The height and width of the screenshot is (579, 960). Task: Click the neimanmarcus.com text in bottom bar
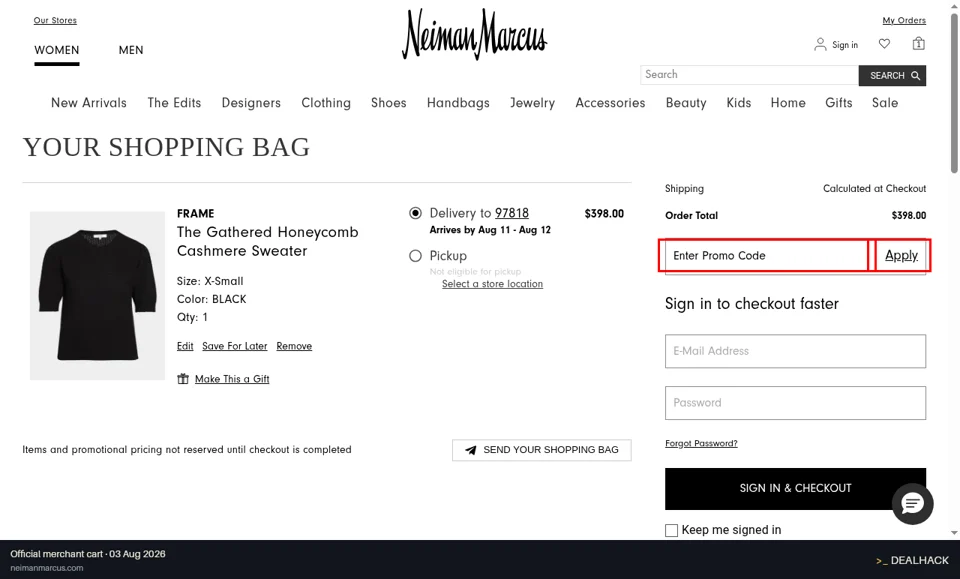click(x=47, y=568)
